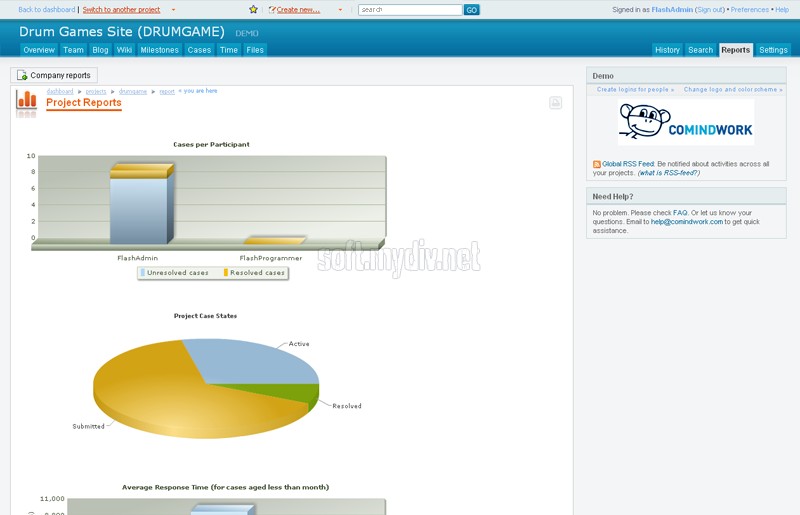This screenshot has width=800, height=515.
Task: Click the Project Reports heading
Action: point(84,103)
